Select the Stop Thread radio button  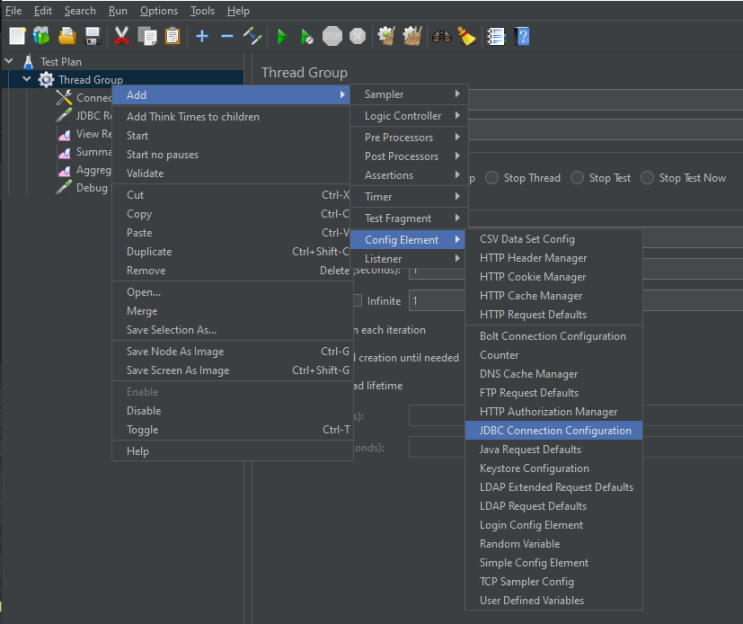pos(492,178)
